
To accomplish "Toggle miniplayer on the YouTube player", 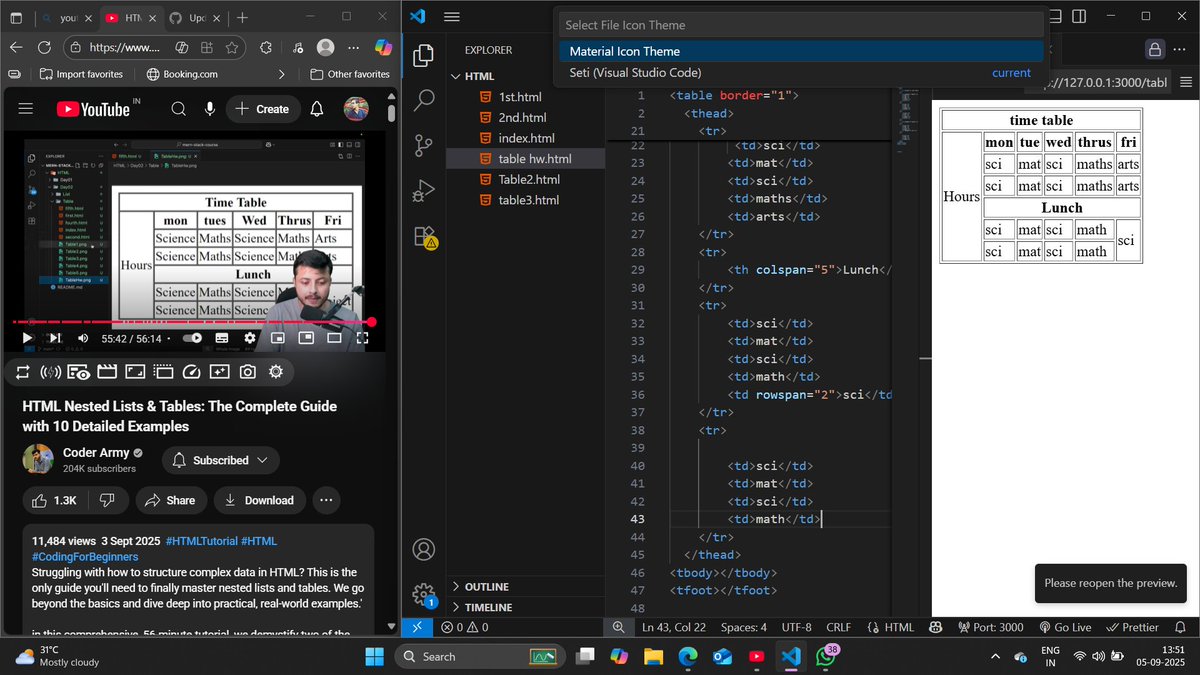I will click(278, 338).
